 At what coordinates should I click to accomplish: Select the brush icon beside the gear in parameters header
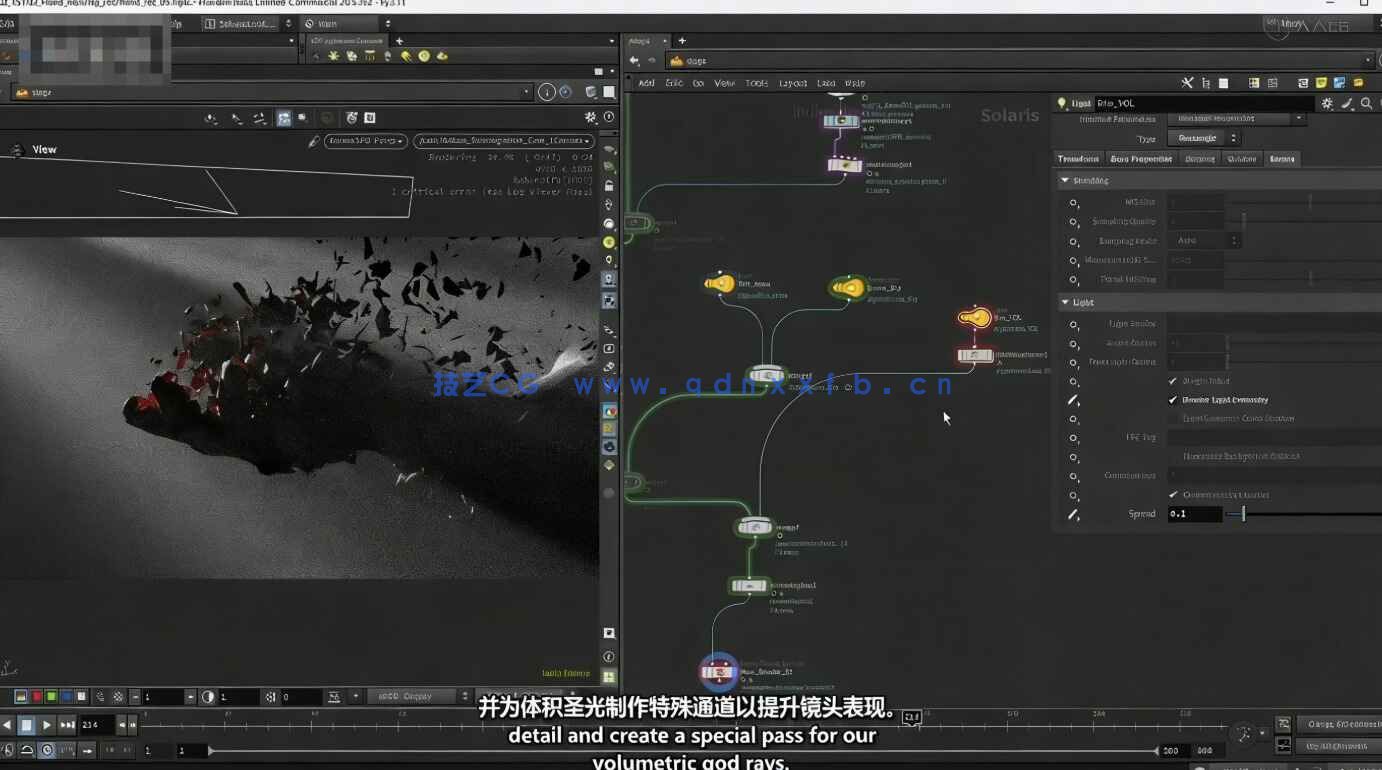coord(1346,104)
